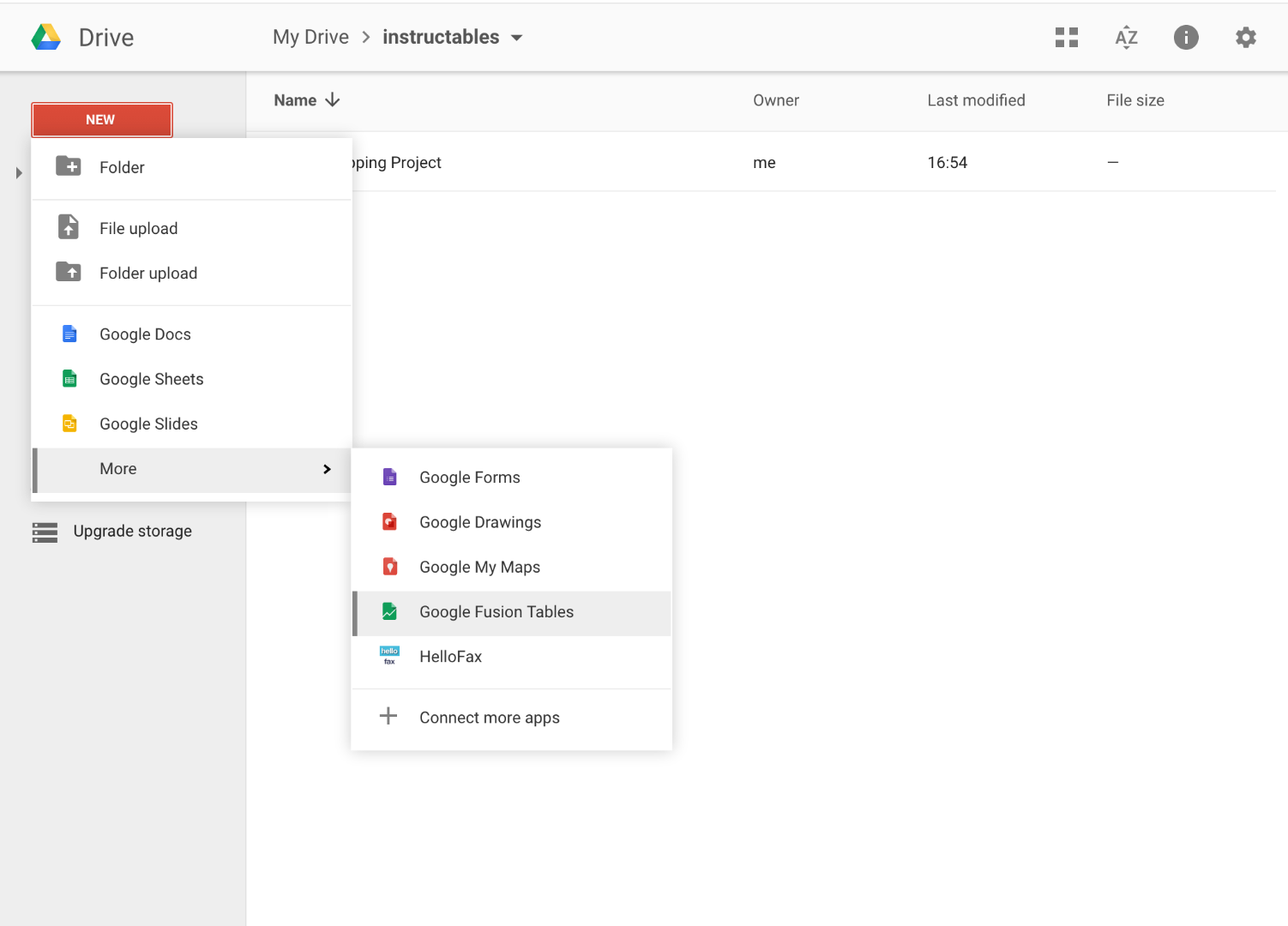The height and width of the screenshot is (926, 1288).
Task: Click the NEW button
Action: [x=101, y=119]
